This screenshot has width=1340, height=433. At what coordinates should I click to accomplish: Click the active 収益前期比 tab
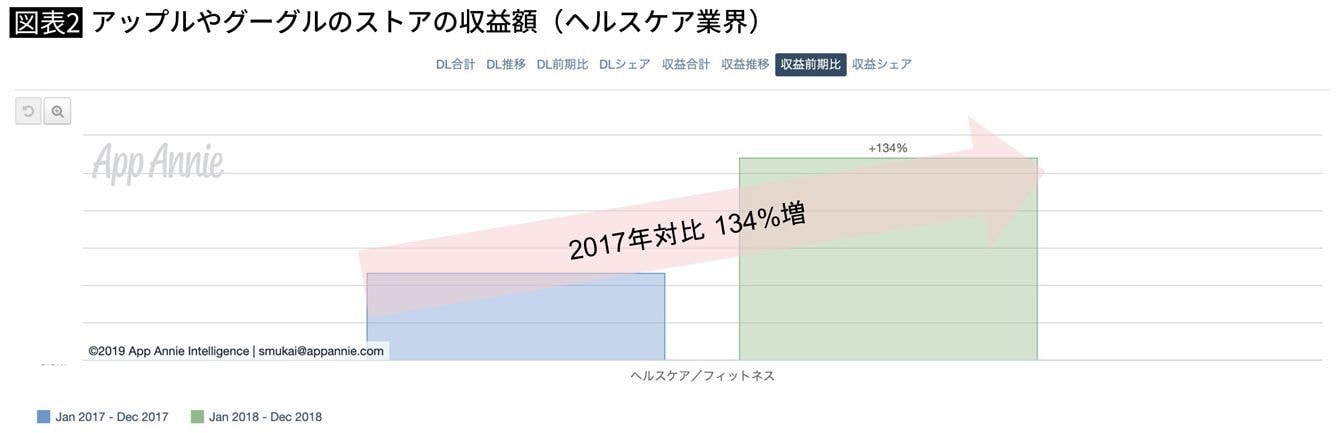point(810,64)
